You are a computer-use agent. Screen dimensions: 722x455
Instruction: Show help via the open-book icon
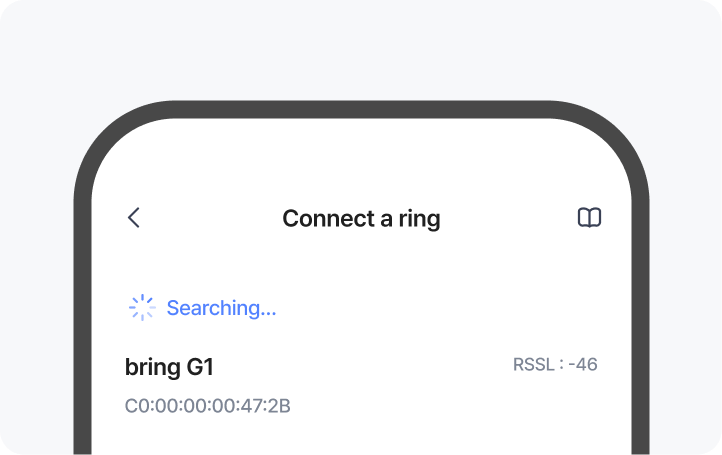coord(590,218)
